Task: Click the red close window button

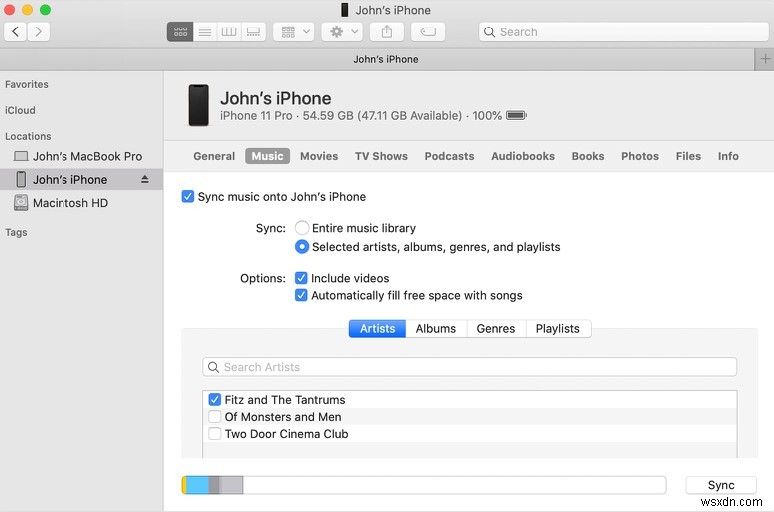Action: pos(10,10)
